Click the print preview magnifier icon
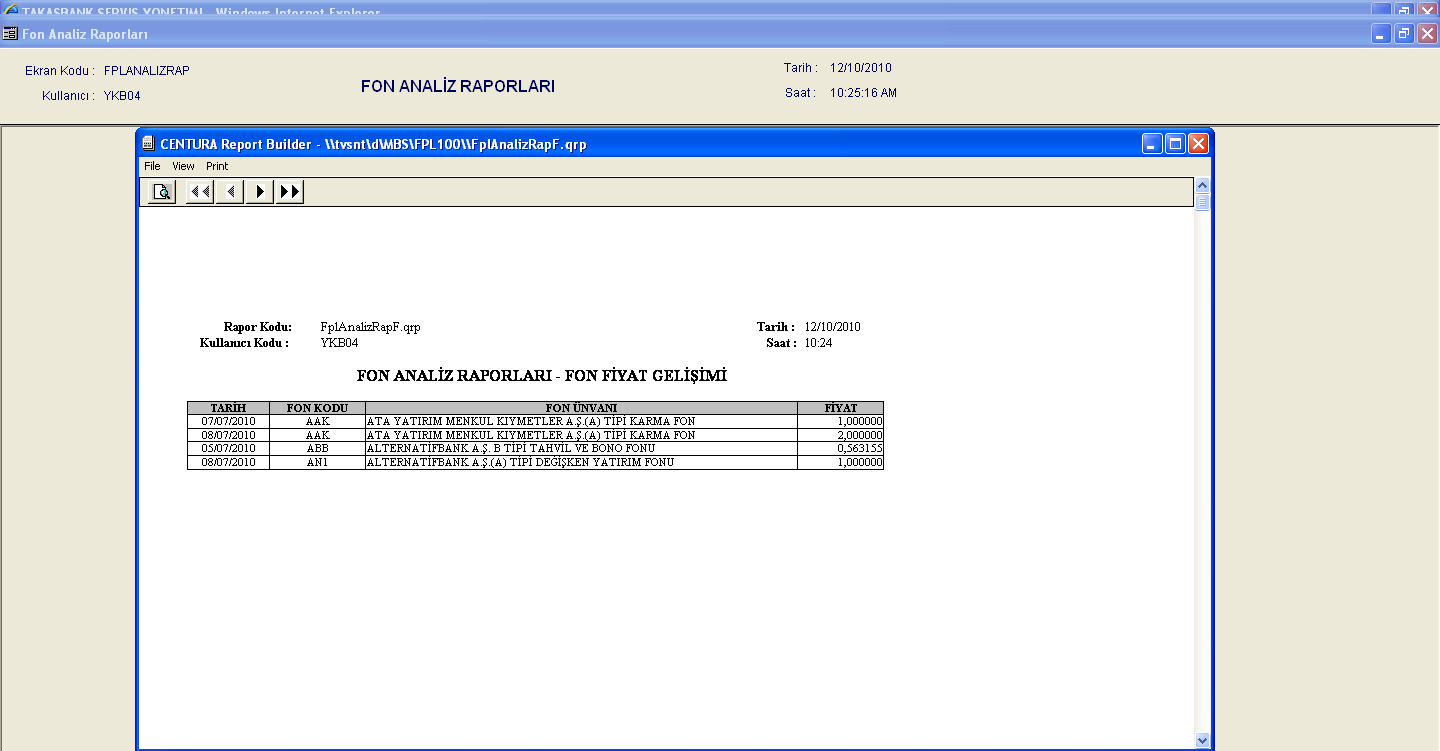 (x=161, y=192)
